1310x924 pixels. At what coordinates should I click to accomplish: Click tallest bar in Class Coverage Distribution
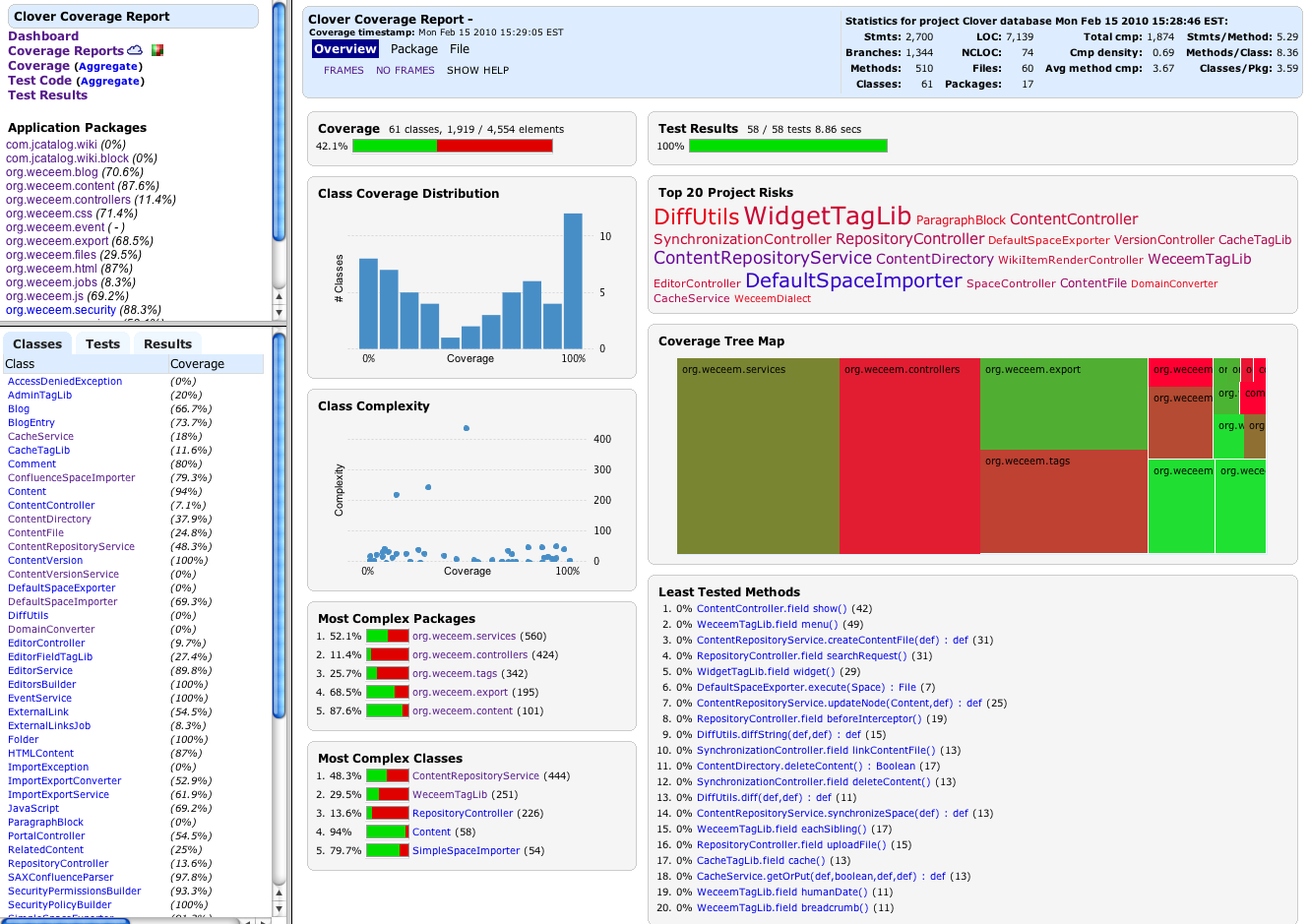[573, 280]
